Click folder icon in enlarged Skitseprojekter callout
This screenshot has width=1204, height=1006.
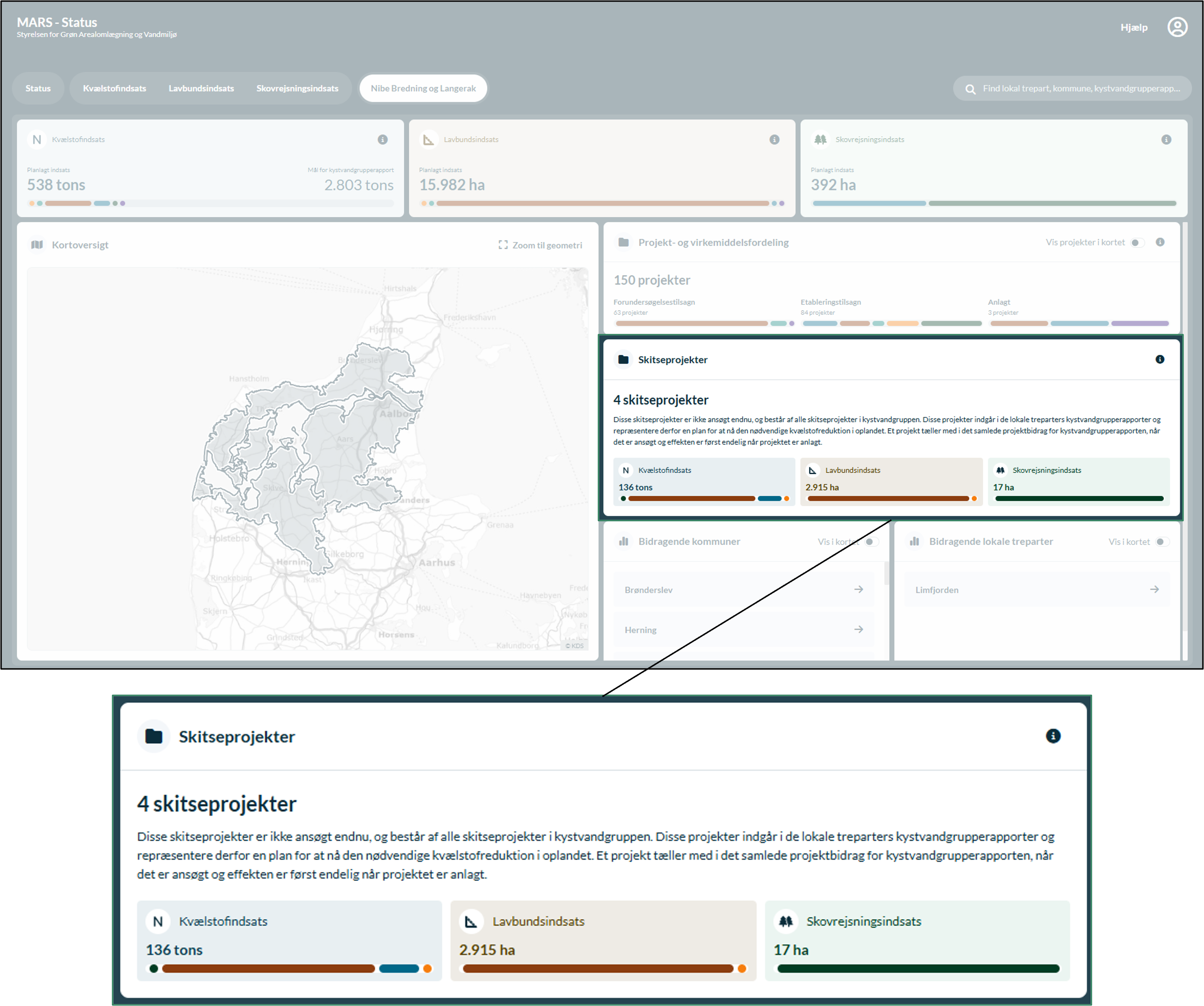click(x=154, y=736)
